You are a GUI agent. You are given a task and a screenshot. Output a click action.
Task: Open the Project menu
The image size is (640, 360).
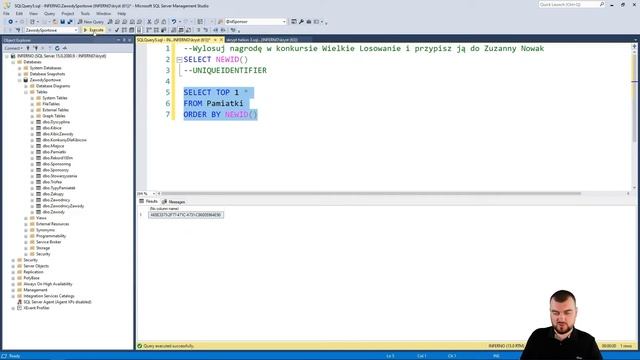pos(68,13)
